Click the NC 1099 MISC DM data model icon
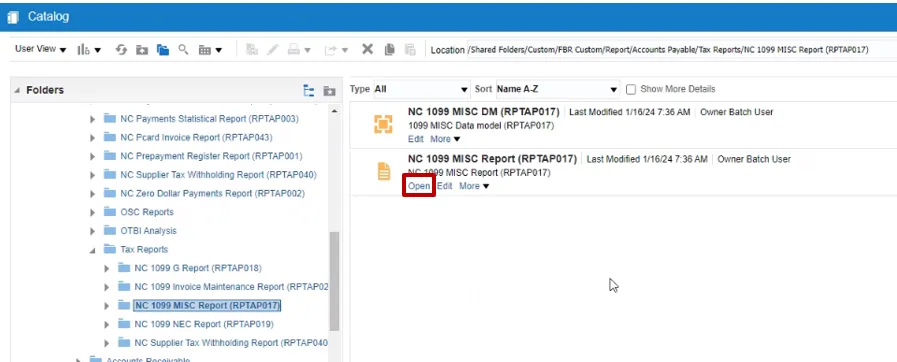897x362 pixels. pos(383,124)
